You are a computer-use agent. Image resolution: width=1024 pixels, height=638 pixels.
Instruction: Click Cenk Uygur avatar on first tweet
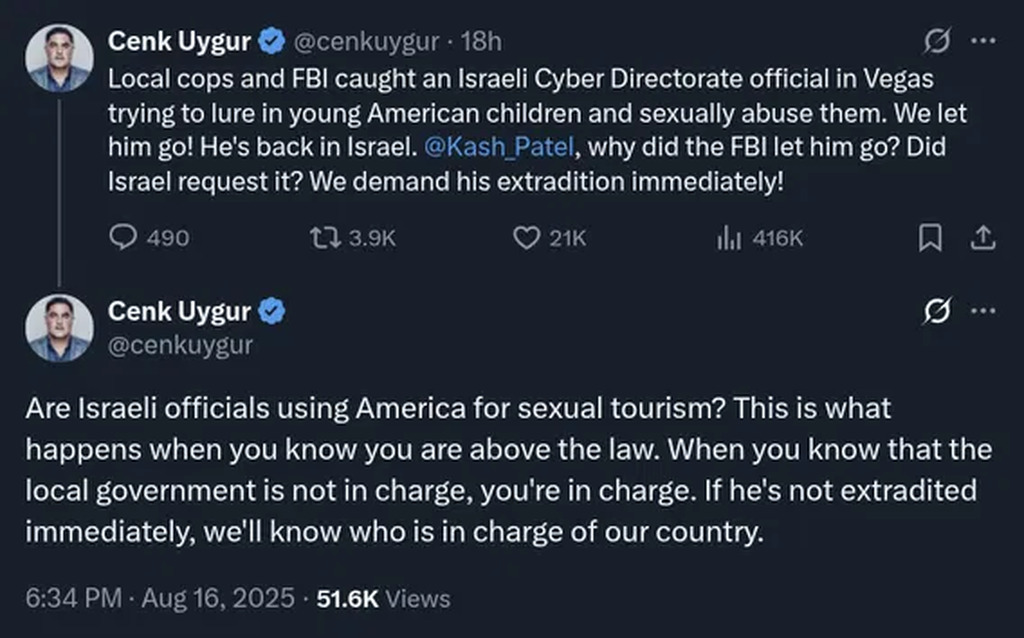coord(59,58)
